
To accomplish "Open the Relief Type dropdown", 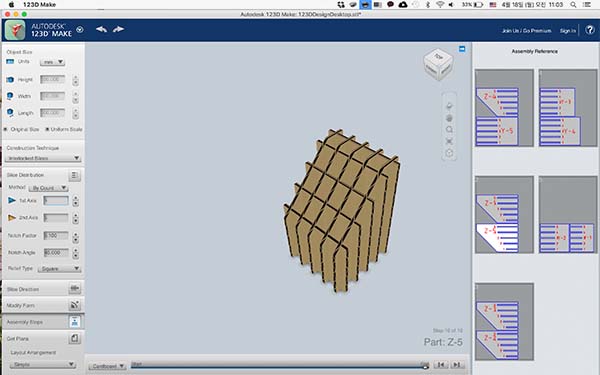I will point(59,269).
